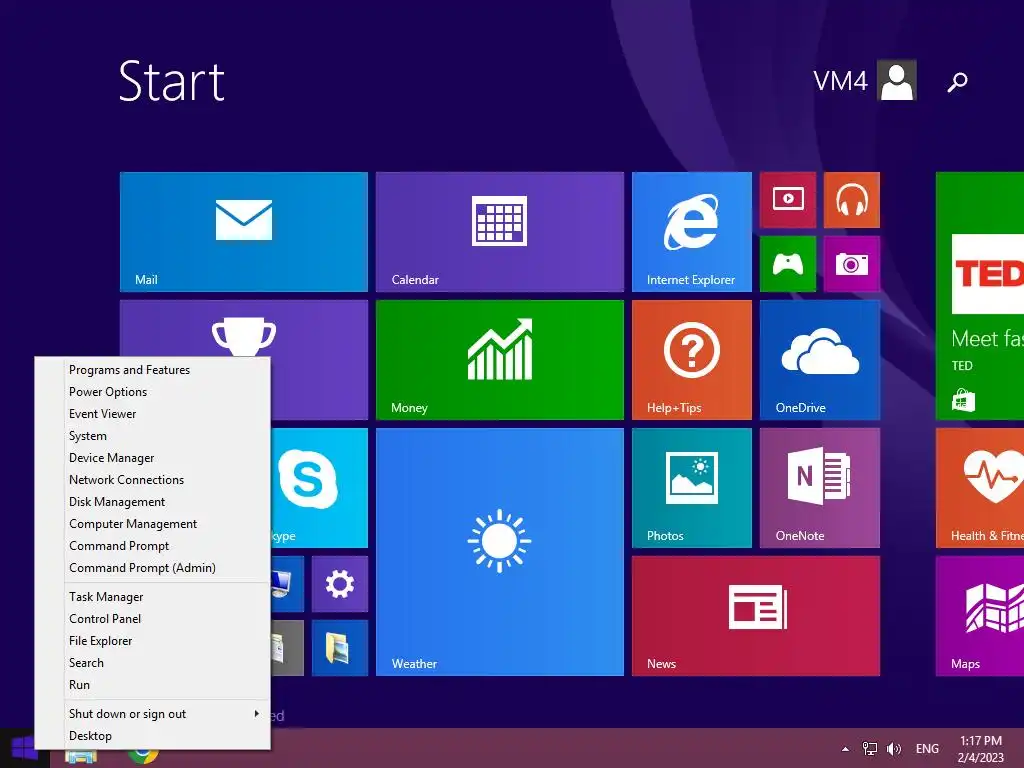Click the ENG language indicator
1024x768 pixels.
pyautogui.click(x=927, y=748)
